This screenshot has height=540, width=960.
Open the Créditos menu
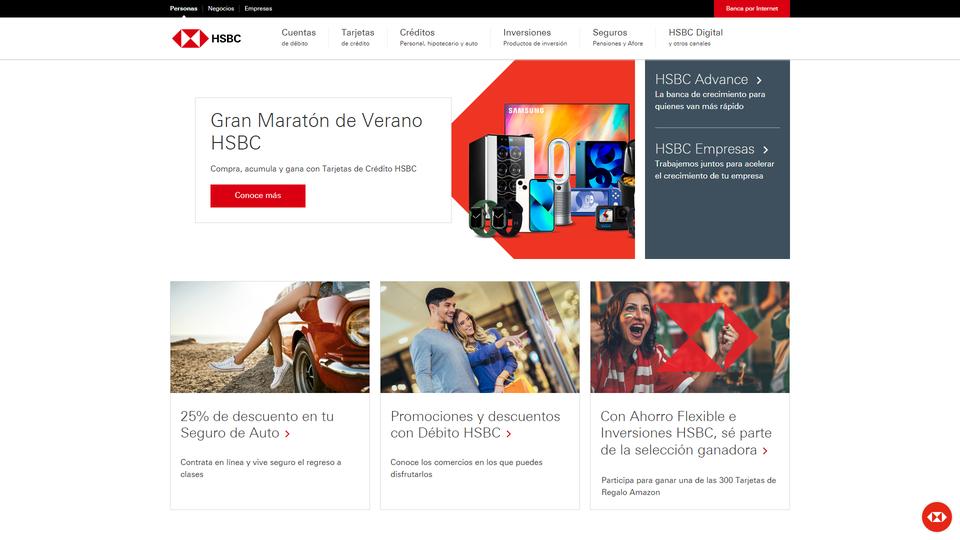coord(438,37)
